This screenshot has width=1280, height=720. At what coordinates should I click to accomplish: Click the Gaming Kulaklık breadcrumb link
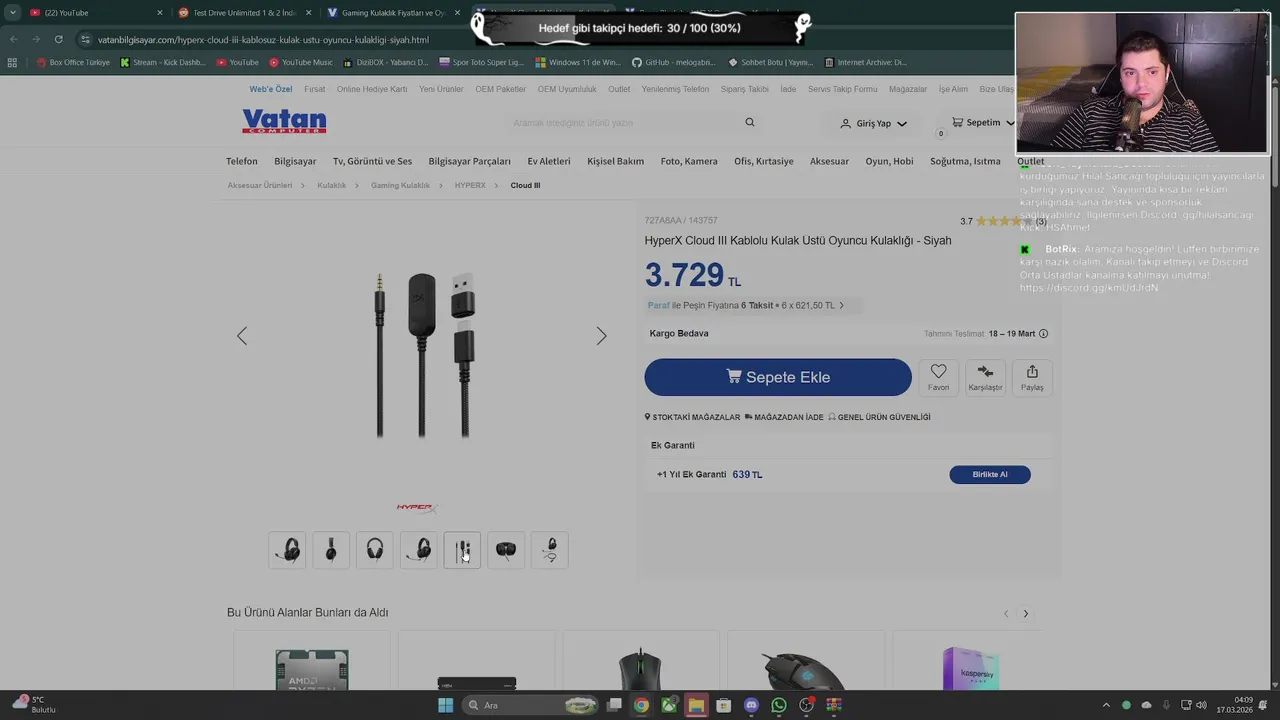[400, 185]
